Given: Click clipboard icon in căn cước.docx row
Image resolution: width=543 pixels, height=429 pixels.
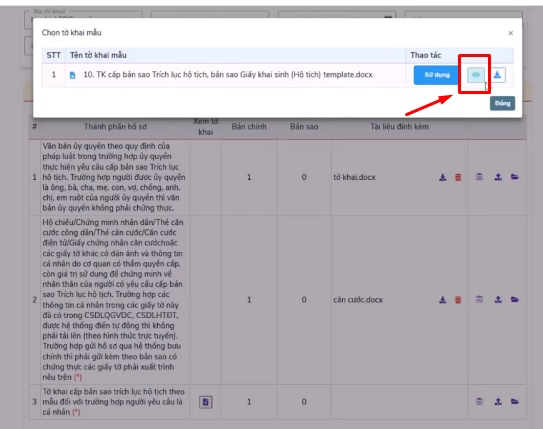Looking at the screenshot, I should pyautogui.click(x=479, y=300).
